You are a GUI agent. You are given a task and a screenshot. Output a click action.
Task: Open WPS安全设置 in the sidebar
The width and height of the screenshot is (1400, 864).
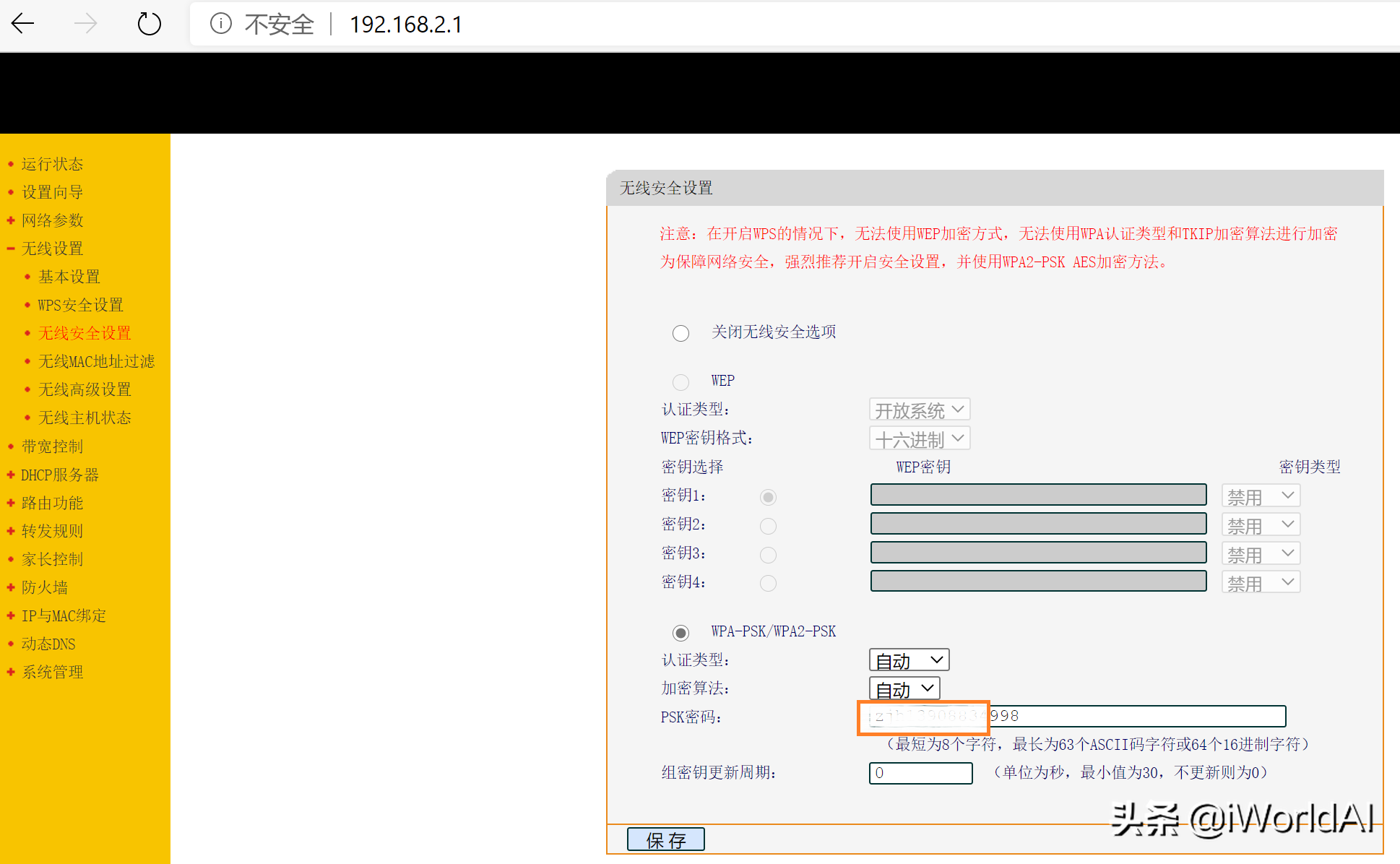[x=80, y=305]
